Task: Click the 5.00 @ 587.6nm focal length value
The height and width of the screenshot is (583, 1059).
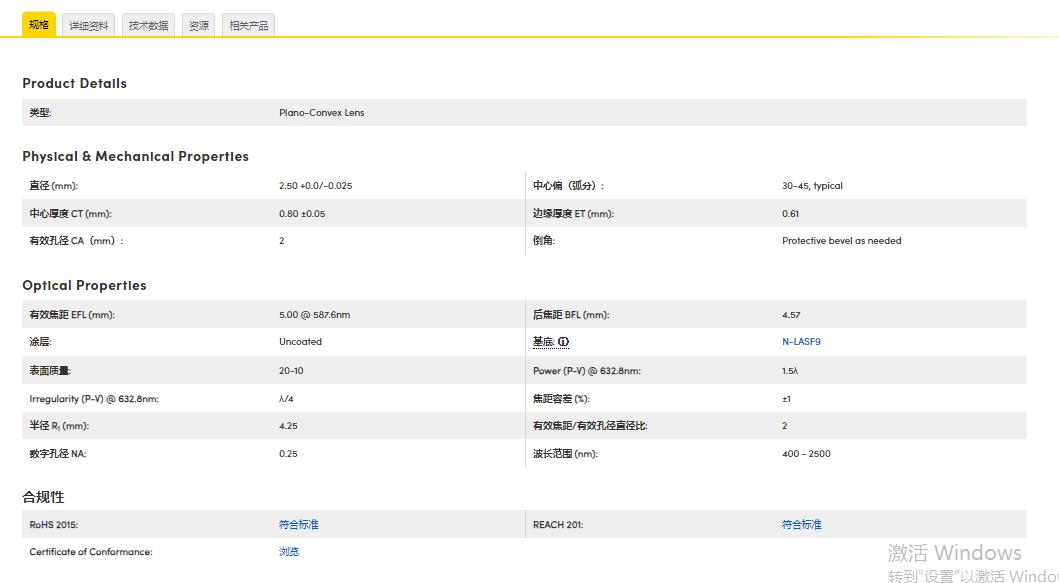Action: tap(314, 315)
